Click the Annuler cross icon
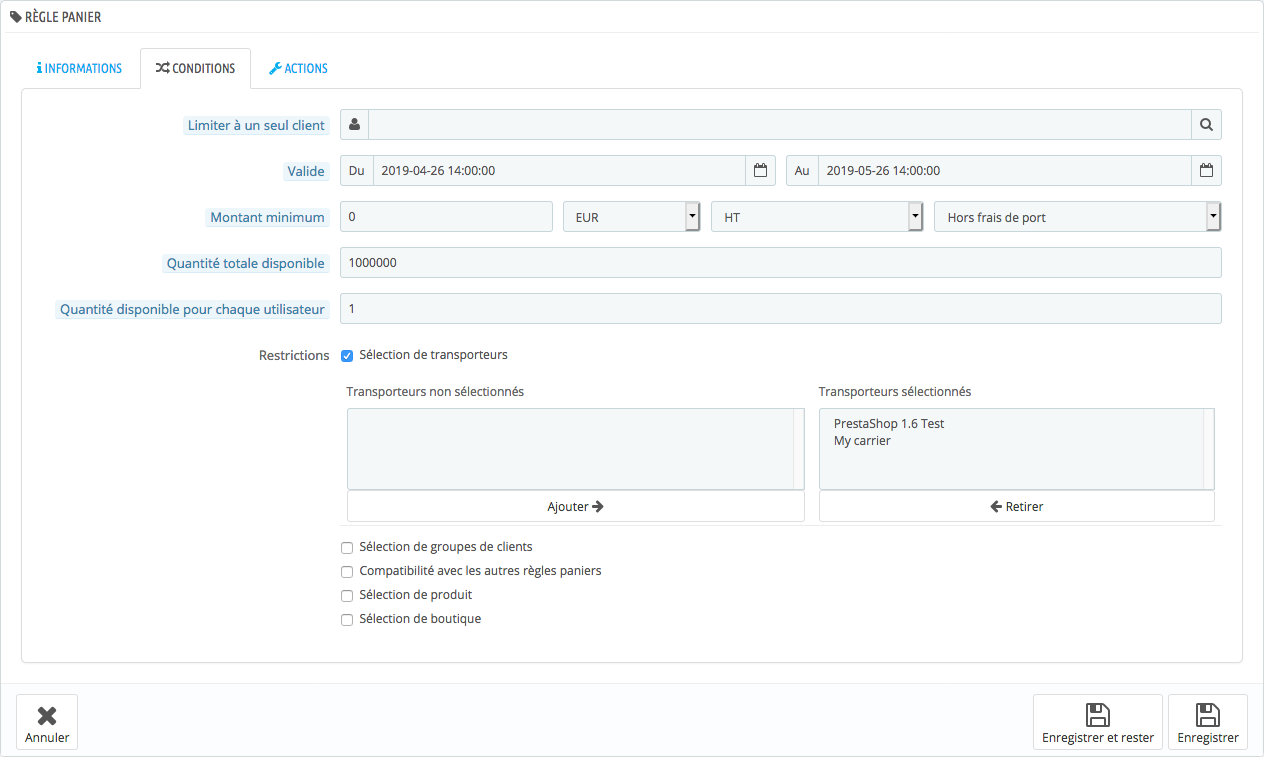This screenshot has height=757, width=1264. point(47,716)
